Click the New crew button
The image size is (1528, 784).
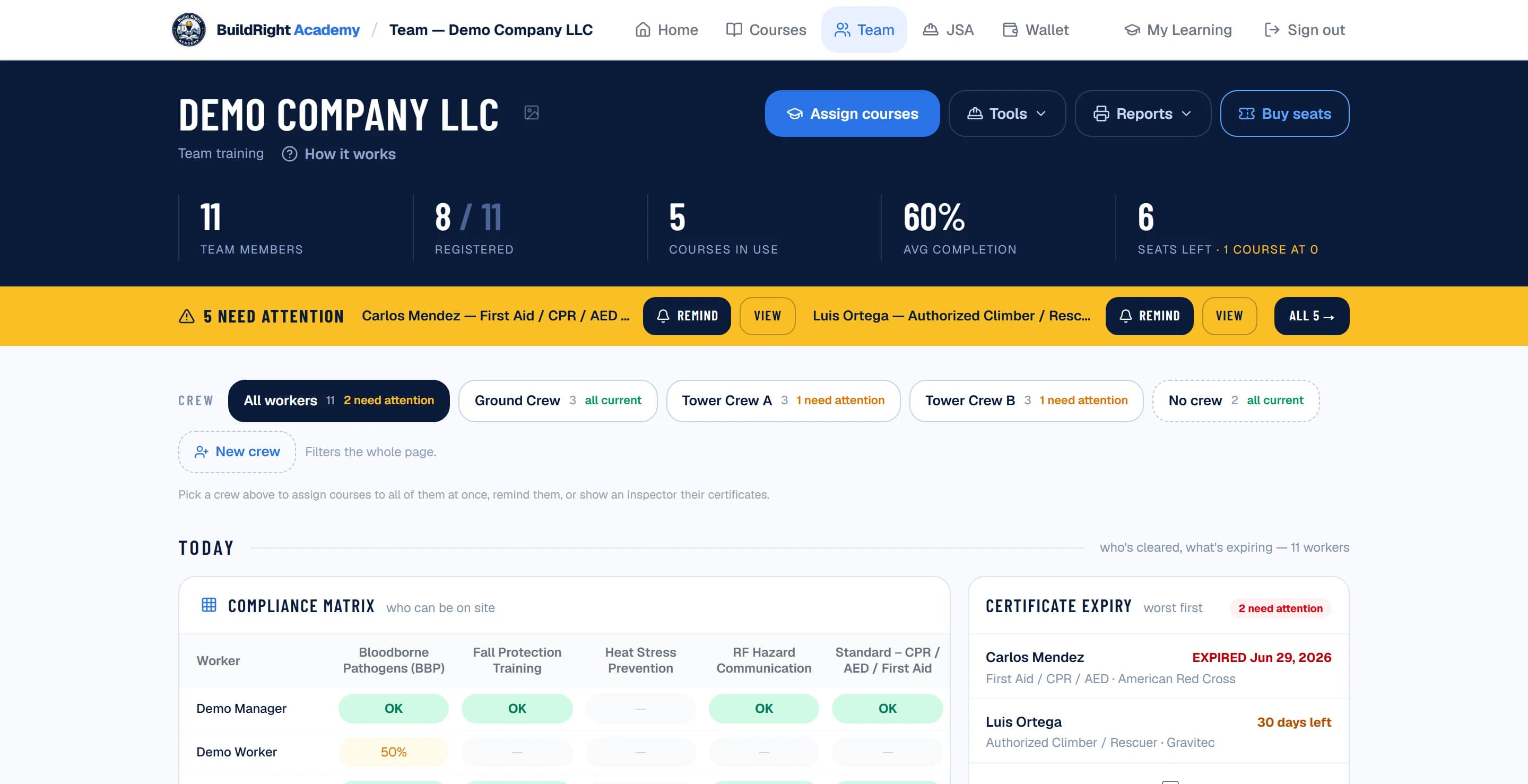[237, 452]
